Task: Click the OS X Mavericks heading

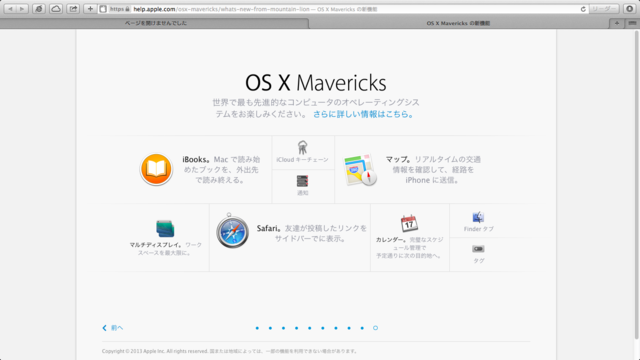Action: pyautogui.click(x=316, y=82)
